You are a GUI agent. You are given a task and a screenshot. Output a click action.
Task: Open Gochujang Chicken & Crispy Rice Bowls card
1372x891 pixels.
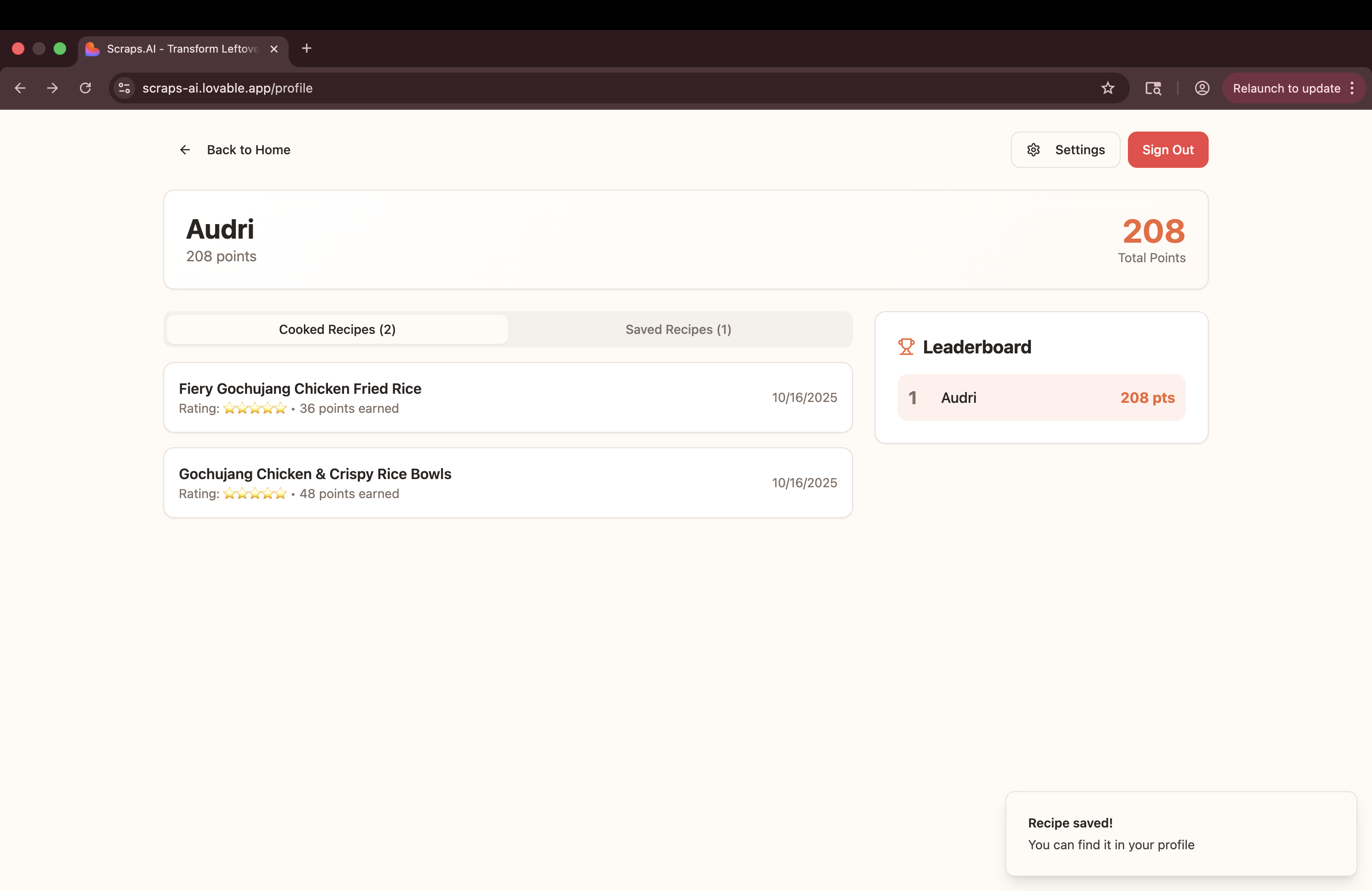pyautogui.click(x=507, y=482)
